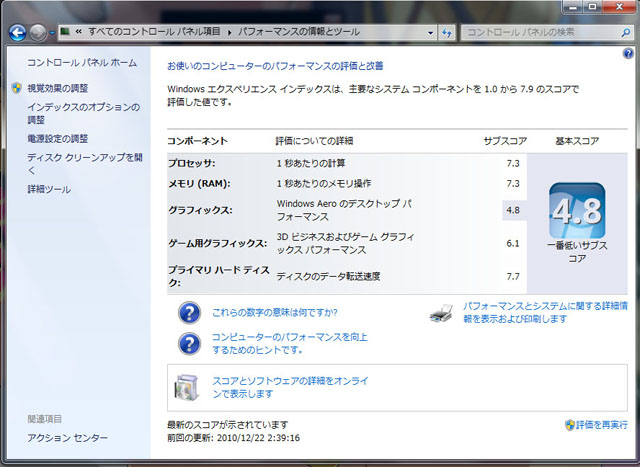This screenshot has height=467, width=640.
Task: Open これらの数字の意味は何ですか? link
Action: pyautogui.click(x=275, y=313)
